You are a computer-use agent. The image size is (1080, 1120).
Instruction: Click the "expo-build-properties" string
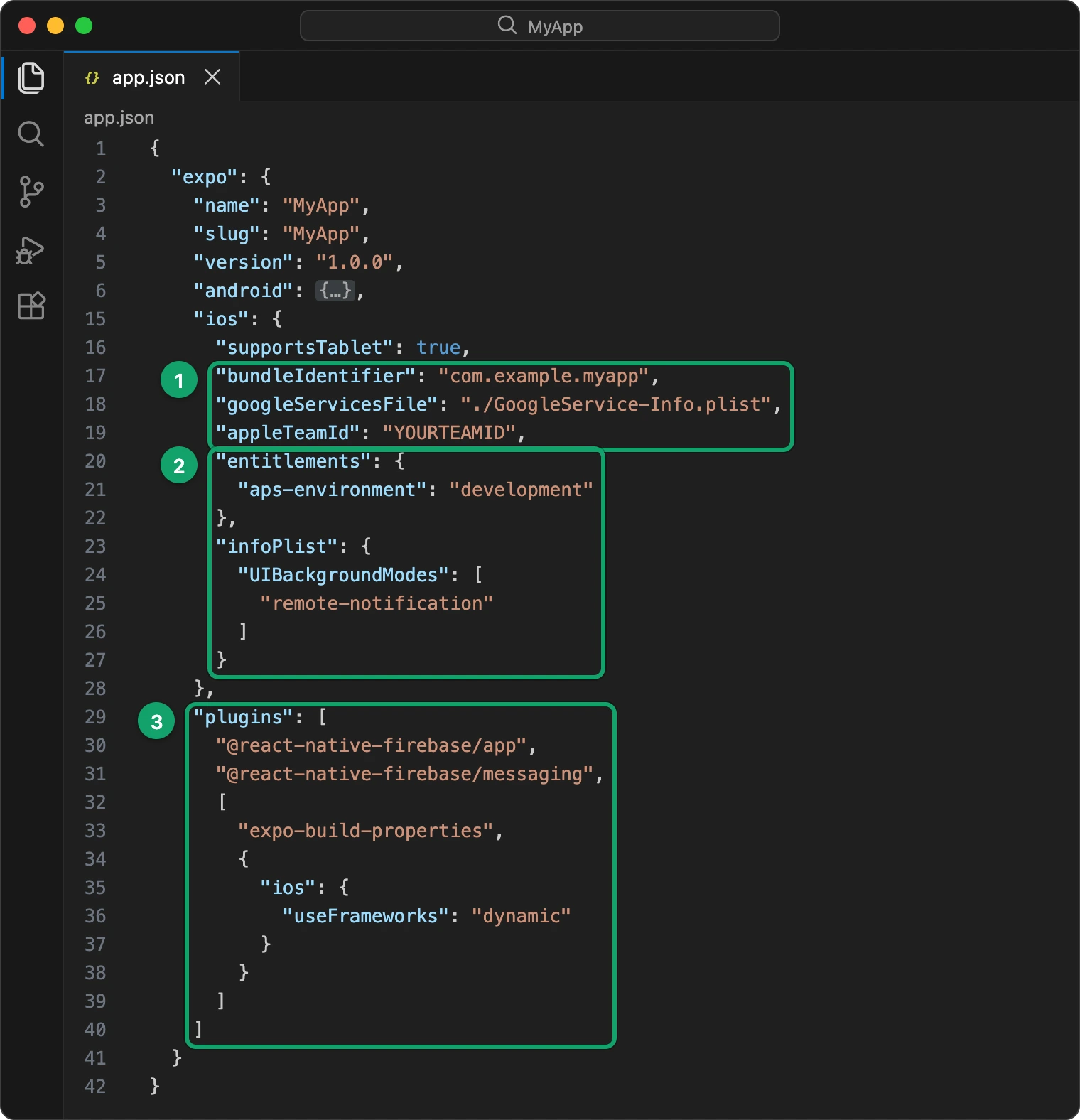pos(366,831)
